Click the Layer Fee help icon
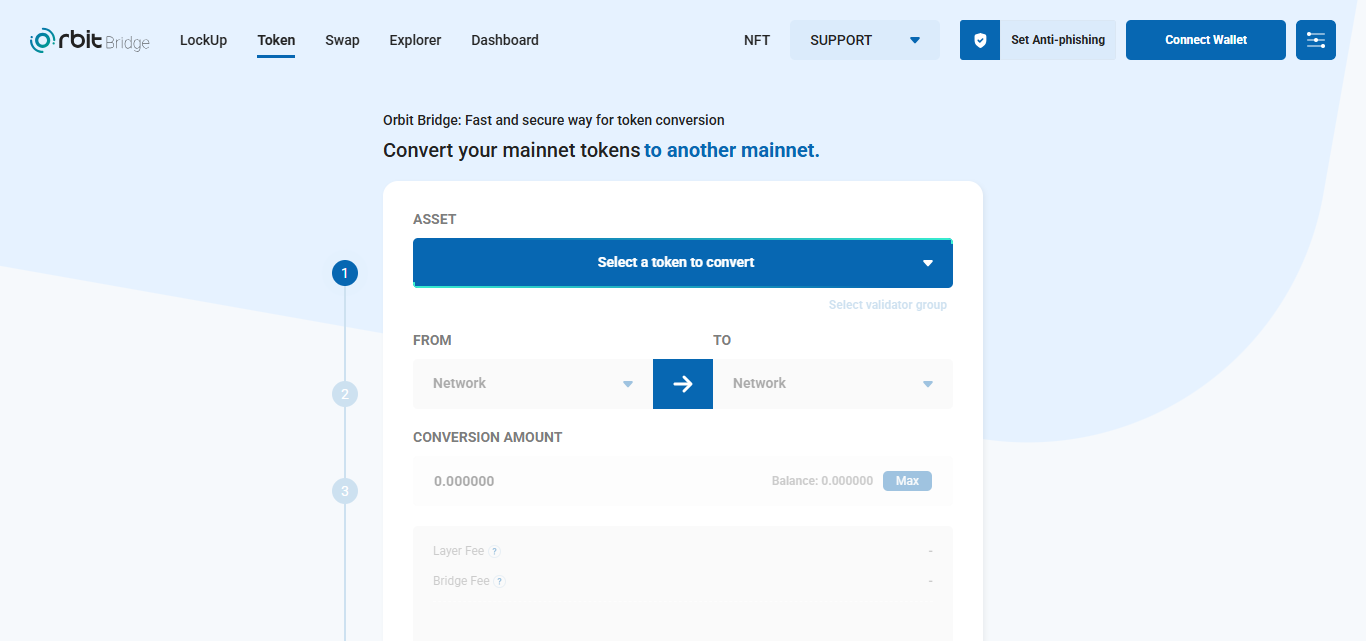The image size is (1366, 641). (494, 551)
